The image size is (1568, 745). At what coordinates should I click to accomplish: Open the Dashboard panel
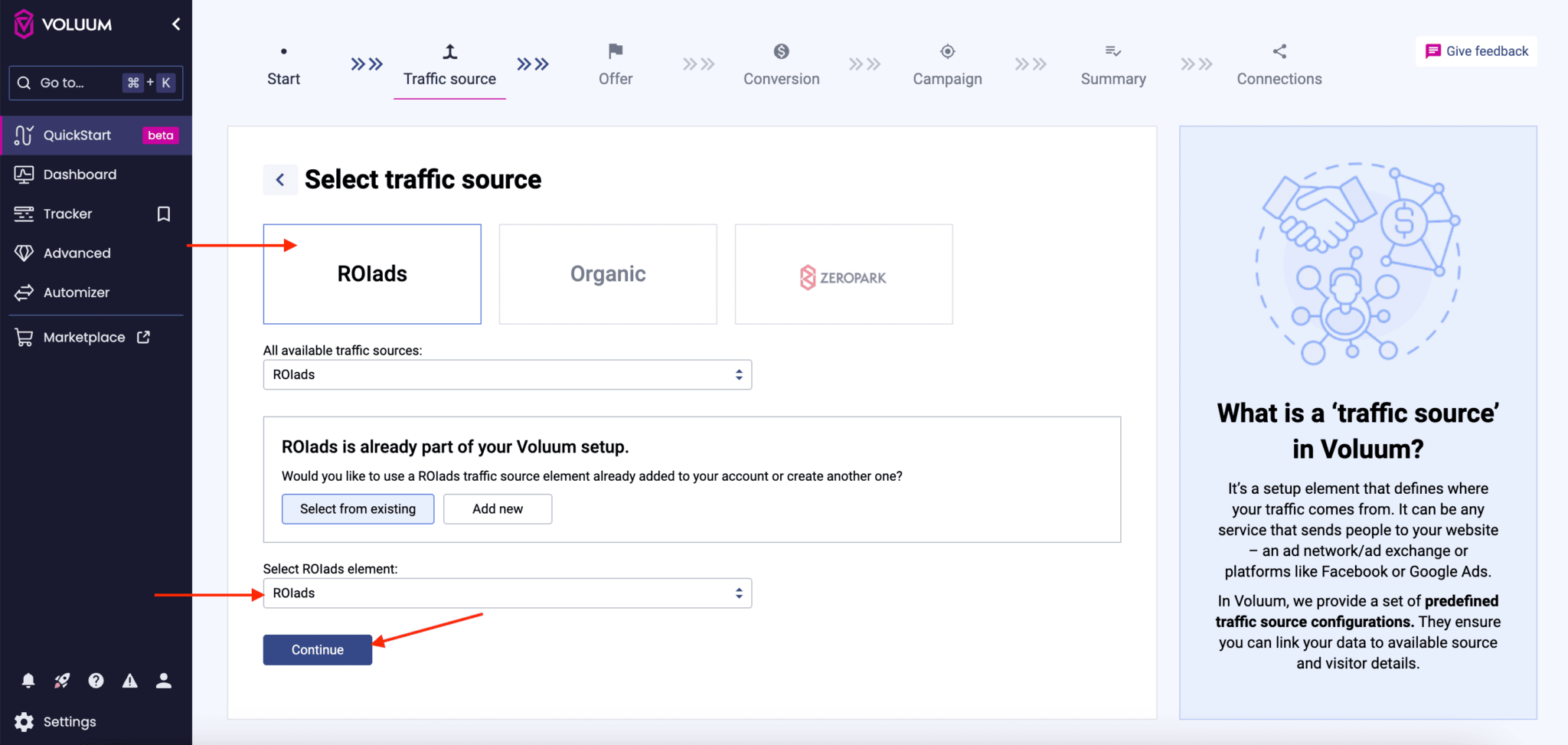(x=80, y=174)
